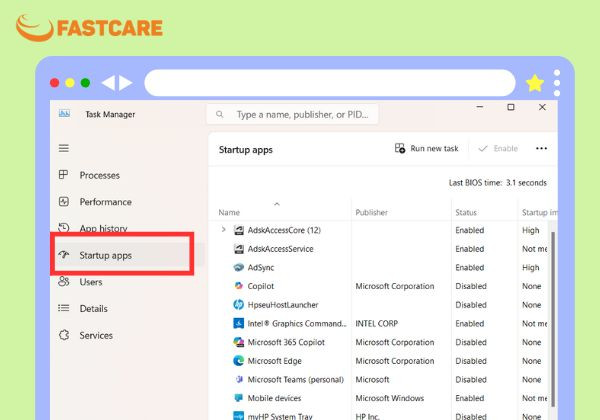Close the Task Manager window
This screenshot has height=420, width=600.
coord(542,107)
